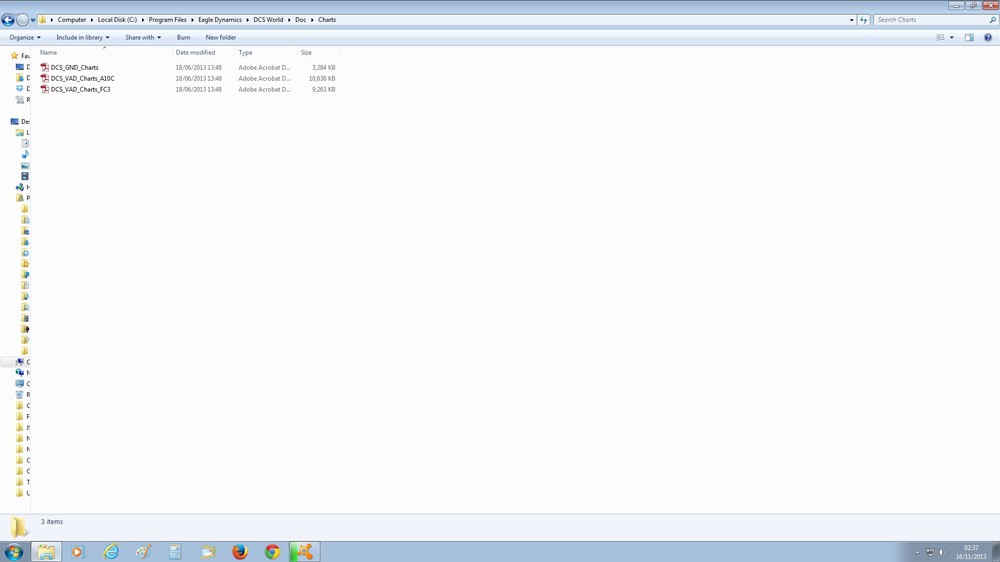Select Computer in the breadcrumb path
Screen dimensions: 1000x562
[x=71, y=20]
